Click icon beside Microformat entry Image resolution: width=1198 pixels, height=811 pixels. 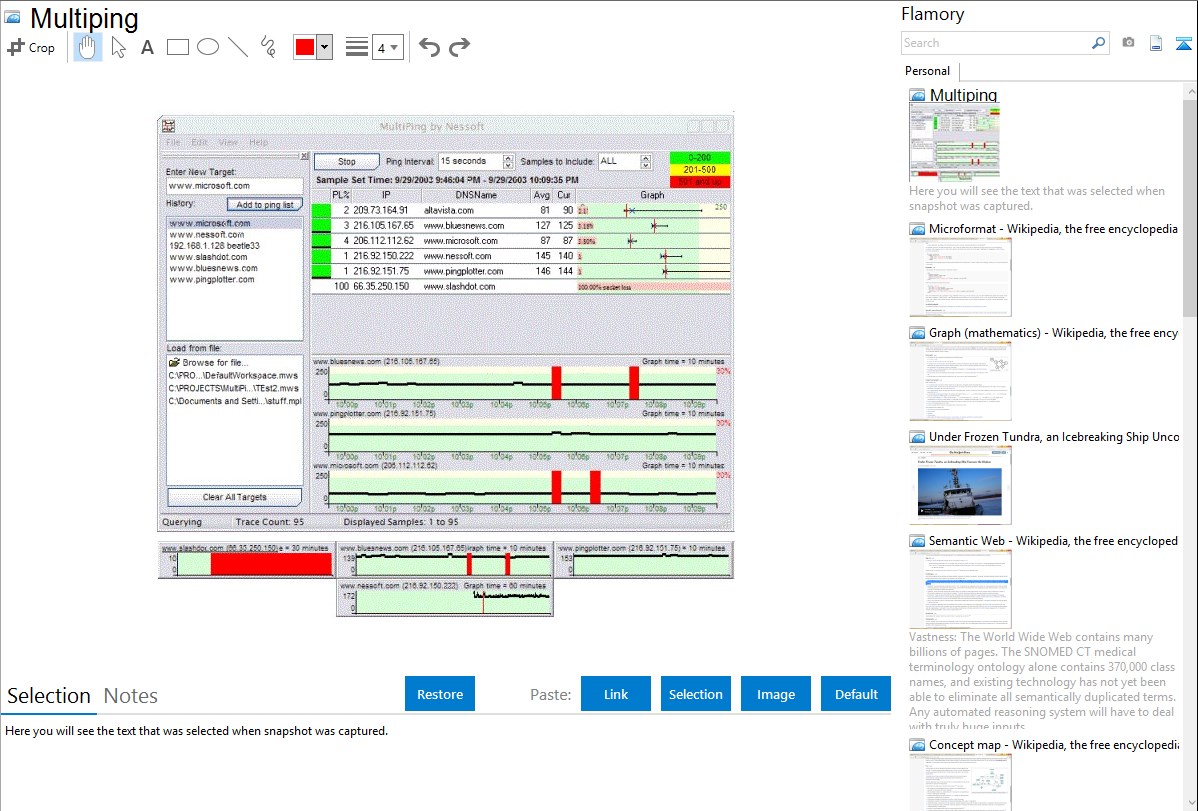tap(917, 229)
